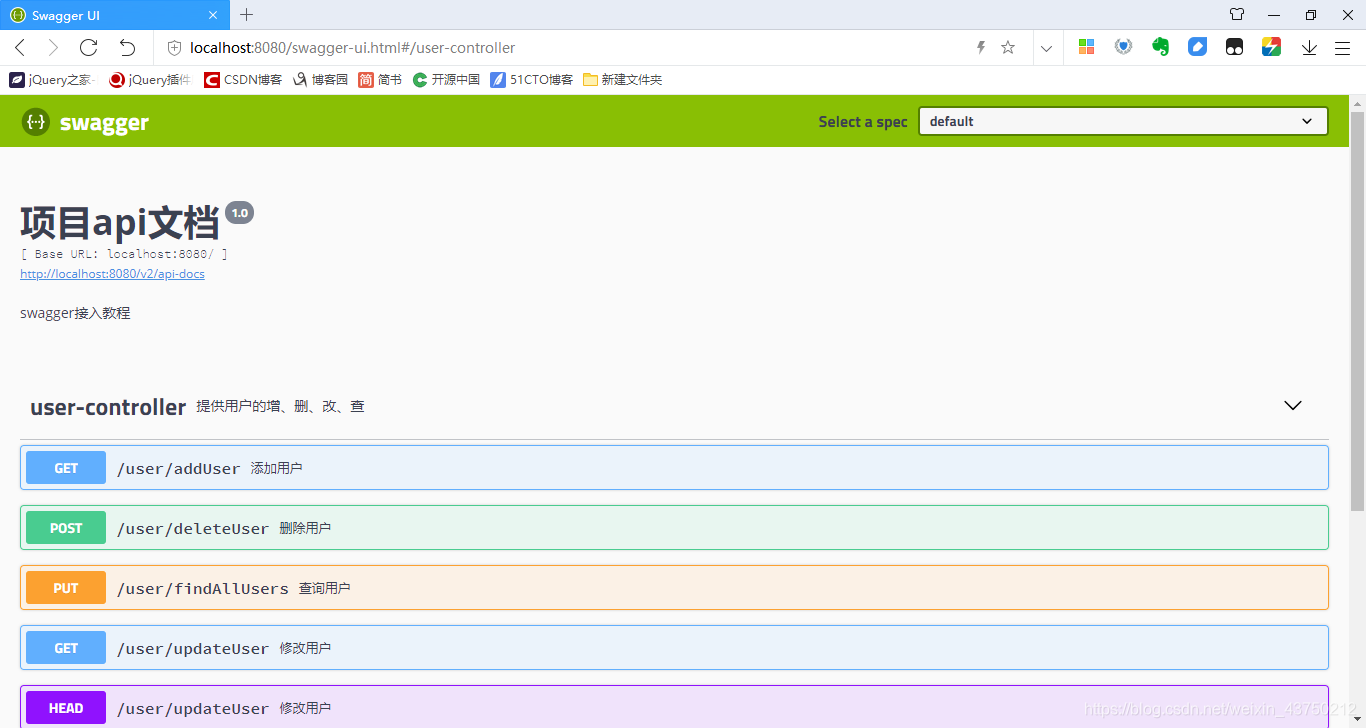Viewport: 1366px width, 728px height.
Task: Click the '提供用户的增、删、改、查' description
Action: click(280, 407)
